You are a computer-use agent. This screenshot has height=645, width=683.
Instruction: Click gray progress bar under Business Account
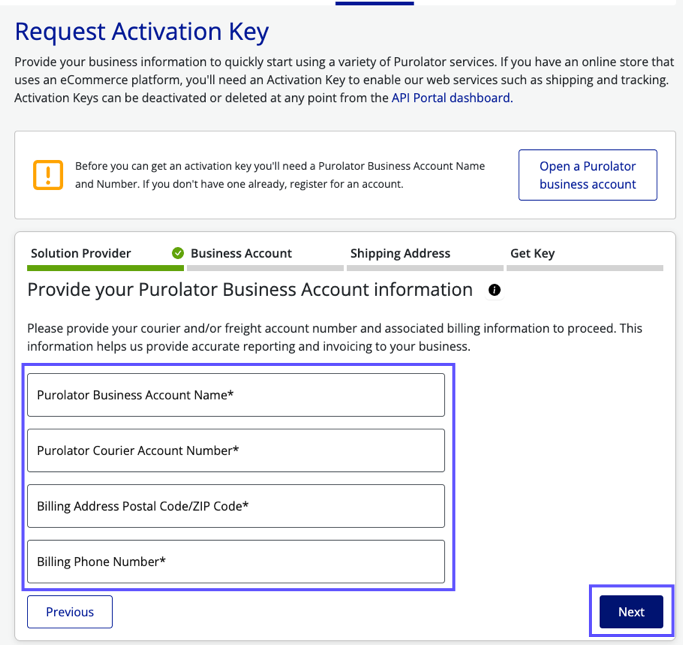click(x=263, y=268)
